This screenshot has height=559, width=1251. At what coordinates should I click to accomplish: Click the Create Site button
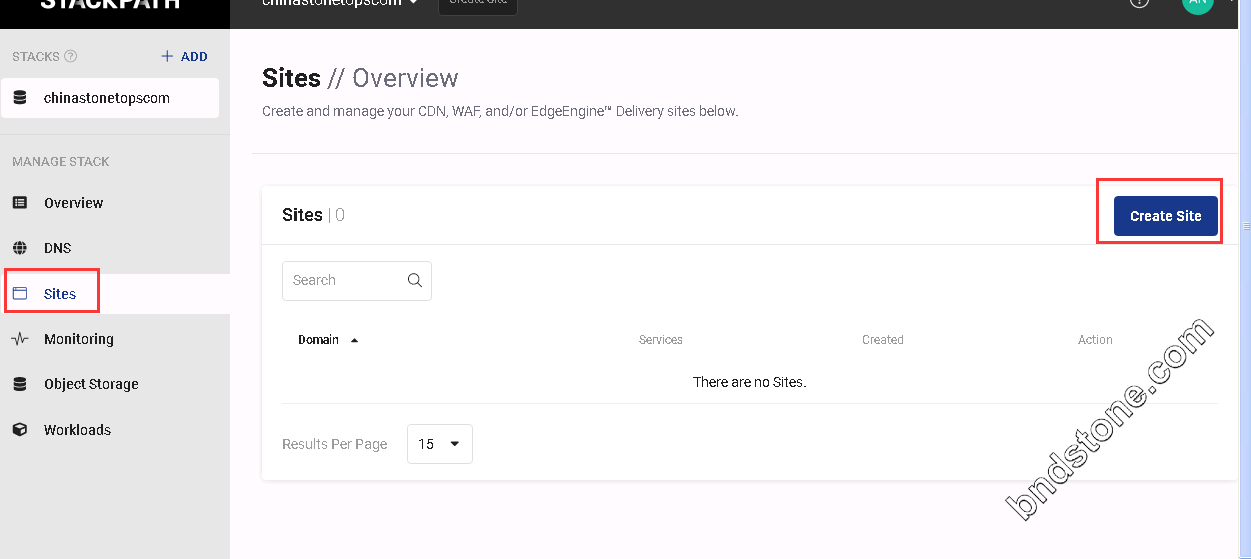(1166, 216)
